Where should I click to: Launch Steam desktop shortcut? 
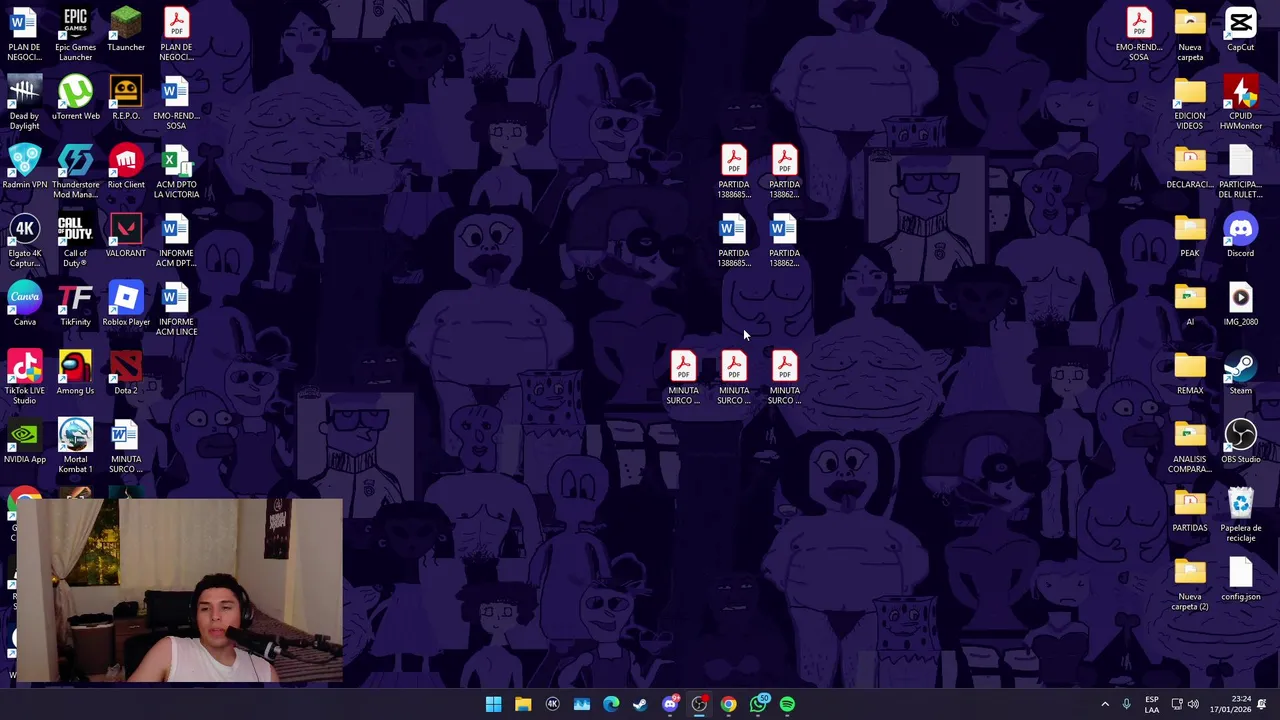coord(1240,374)
